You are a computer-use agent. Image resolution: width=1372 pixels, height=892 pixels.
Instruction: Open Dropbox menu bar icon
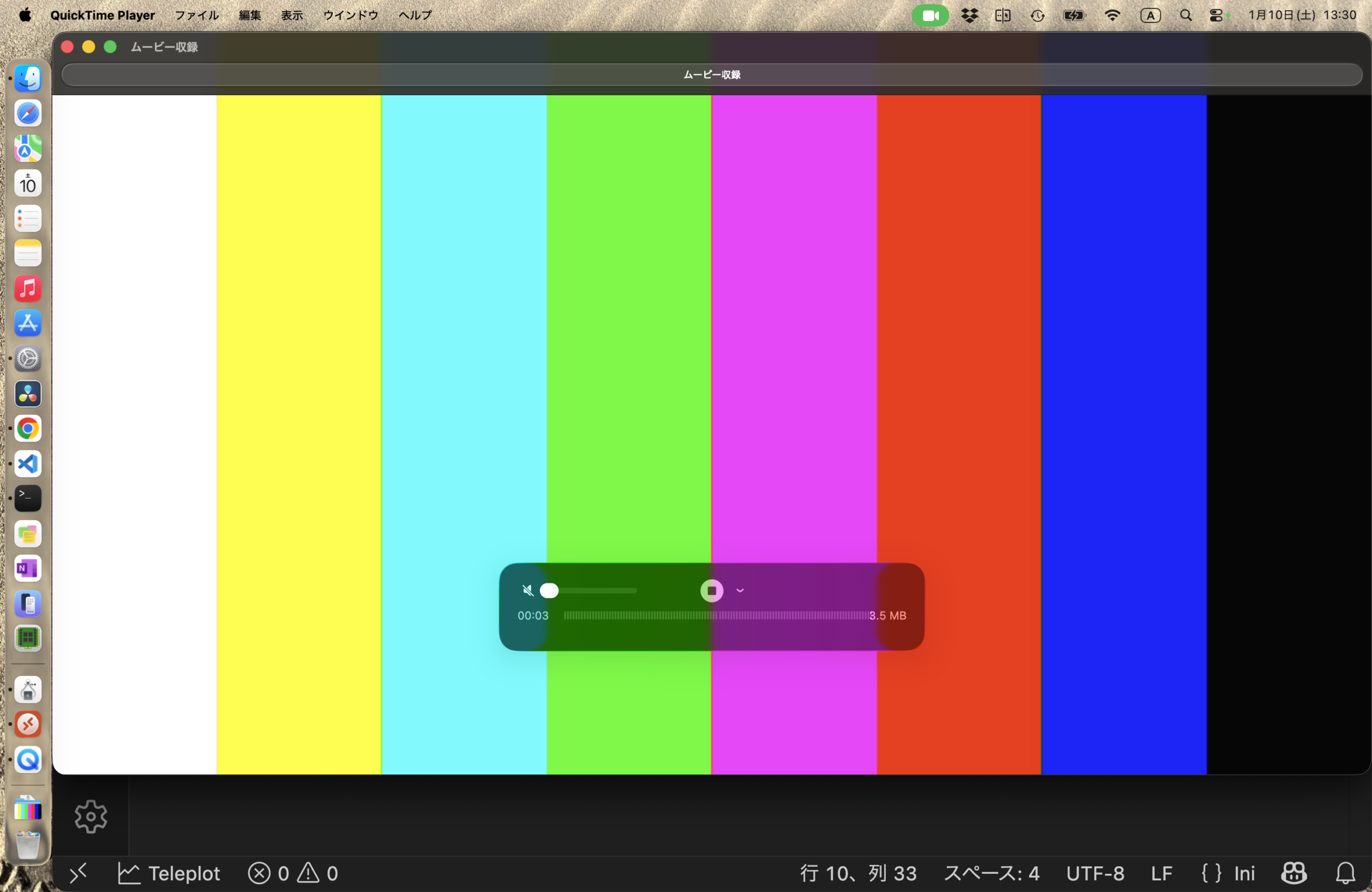(970, 16)
